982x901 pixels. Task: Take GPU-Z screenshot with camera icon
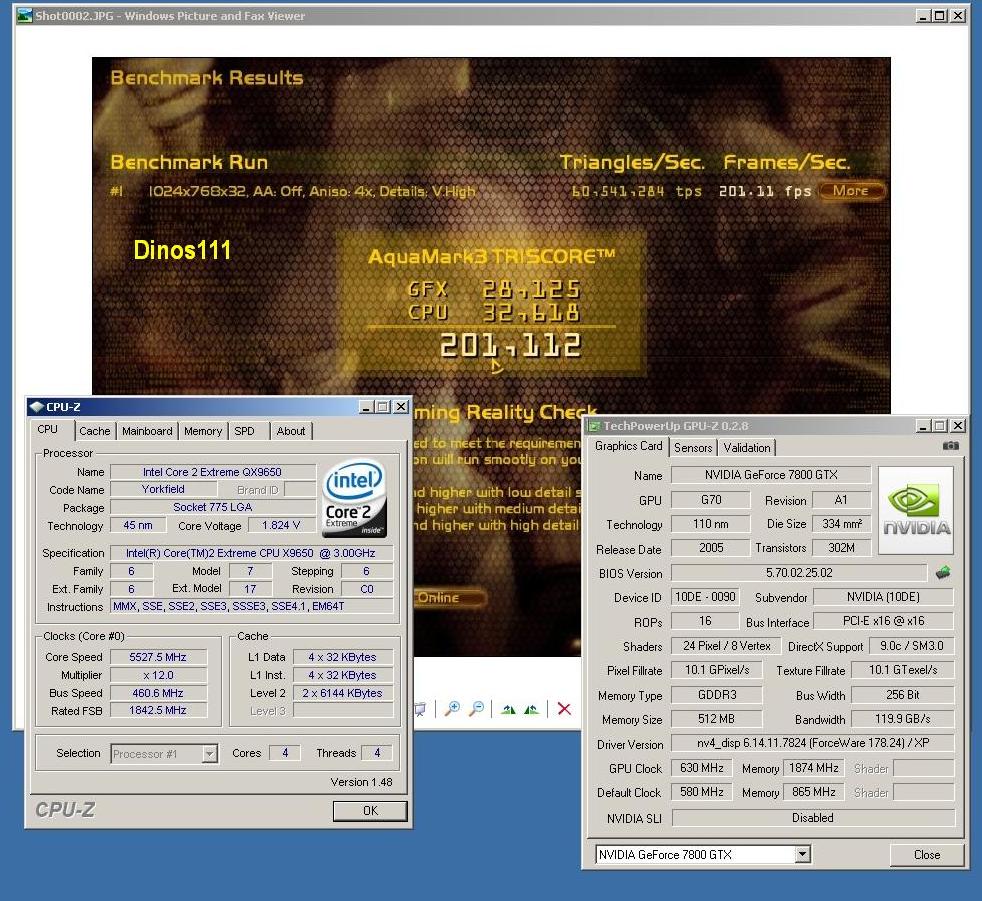pos(950,446)
